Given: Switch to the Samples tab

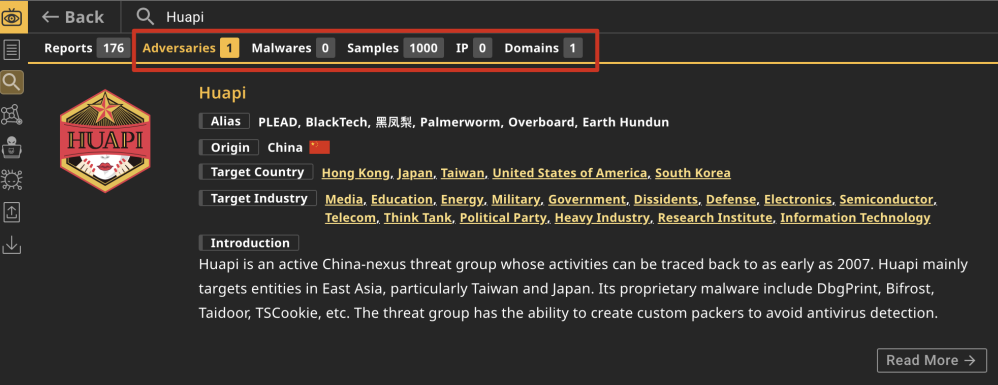Looking at the screenshot, I should coord(395,48).
